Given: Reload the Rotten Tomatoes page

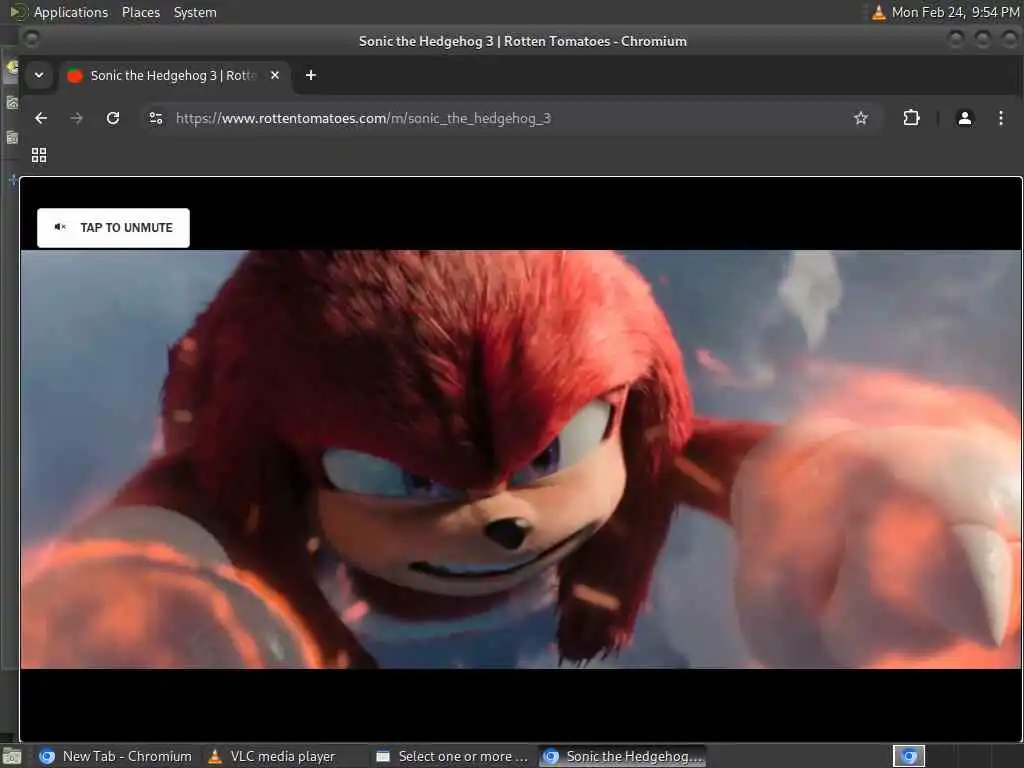Looking at the screenshot, I should click(x=113, y=118).
